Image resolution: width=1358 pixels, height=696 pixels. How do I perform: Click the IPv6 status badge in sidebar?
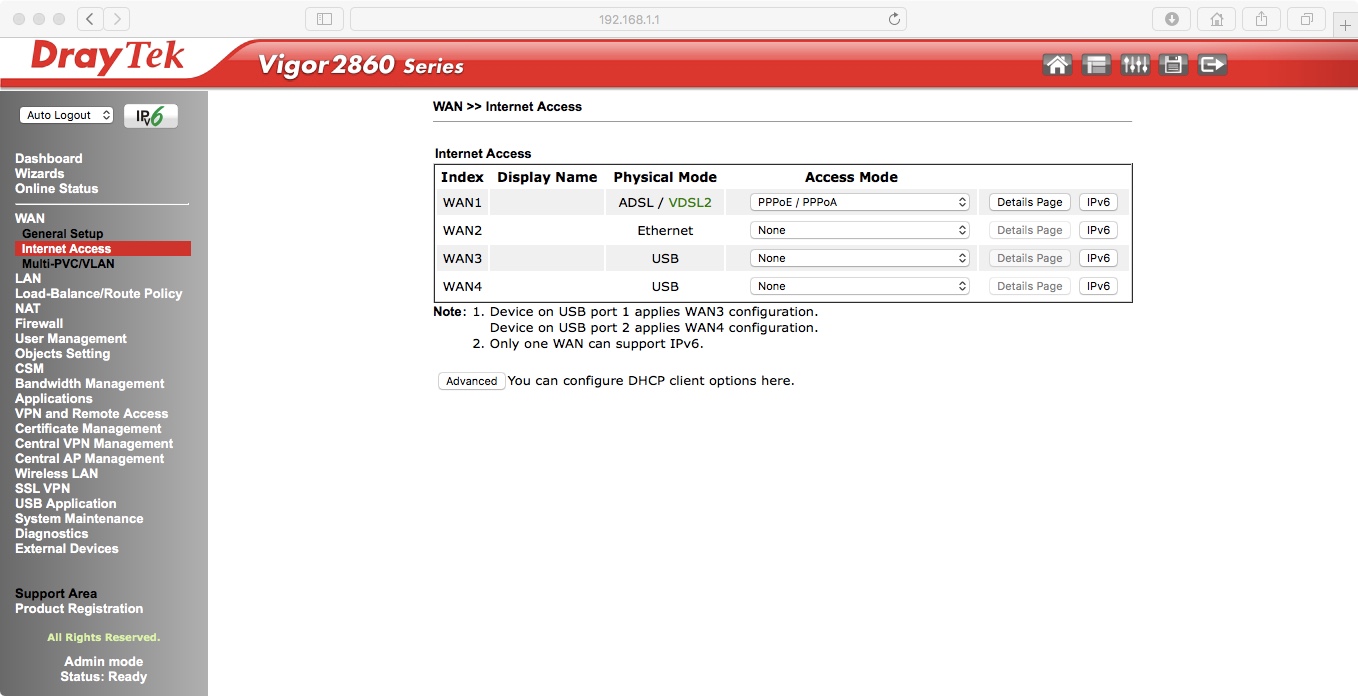point(150,115)
